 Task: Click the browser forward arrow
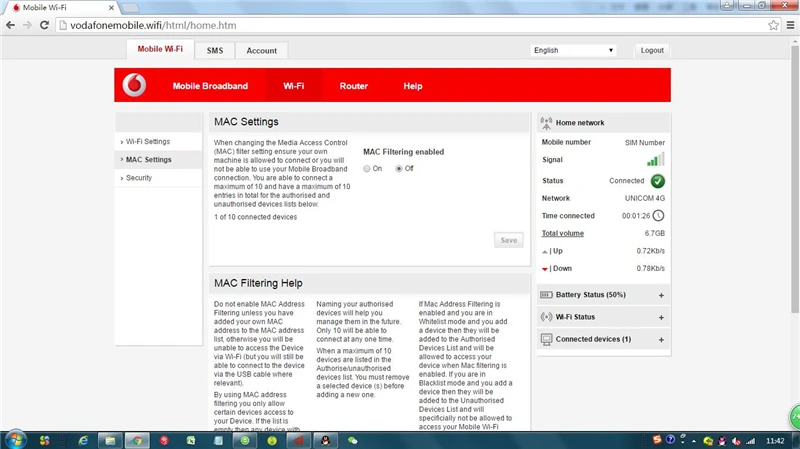(27, 25)
